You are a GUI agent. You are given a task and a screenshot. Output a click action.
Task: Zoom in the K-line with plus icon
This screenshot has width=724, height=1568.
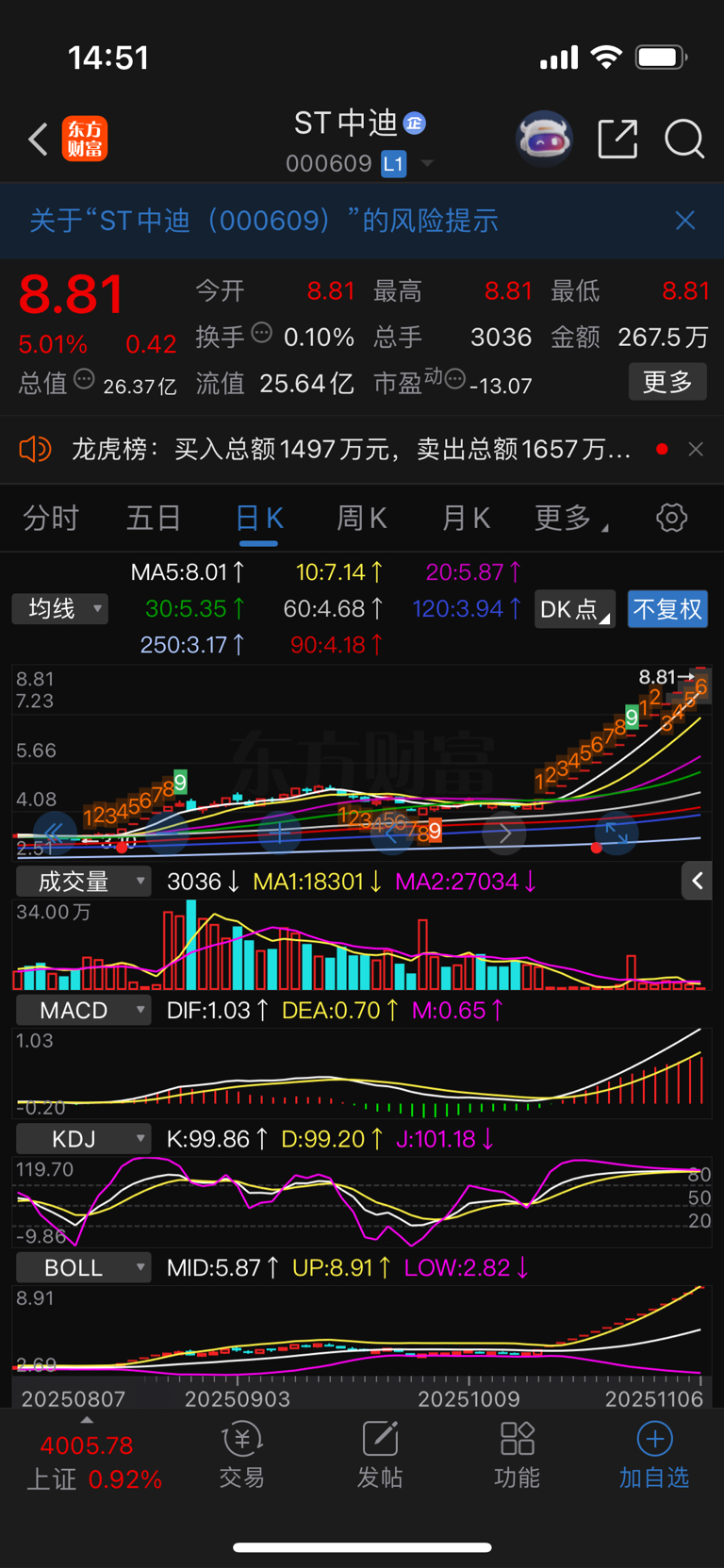[280, 834]
